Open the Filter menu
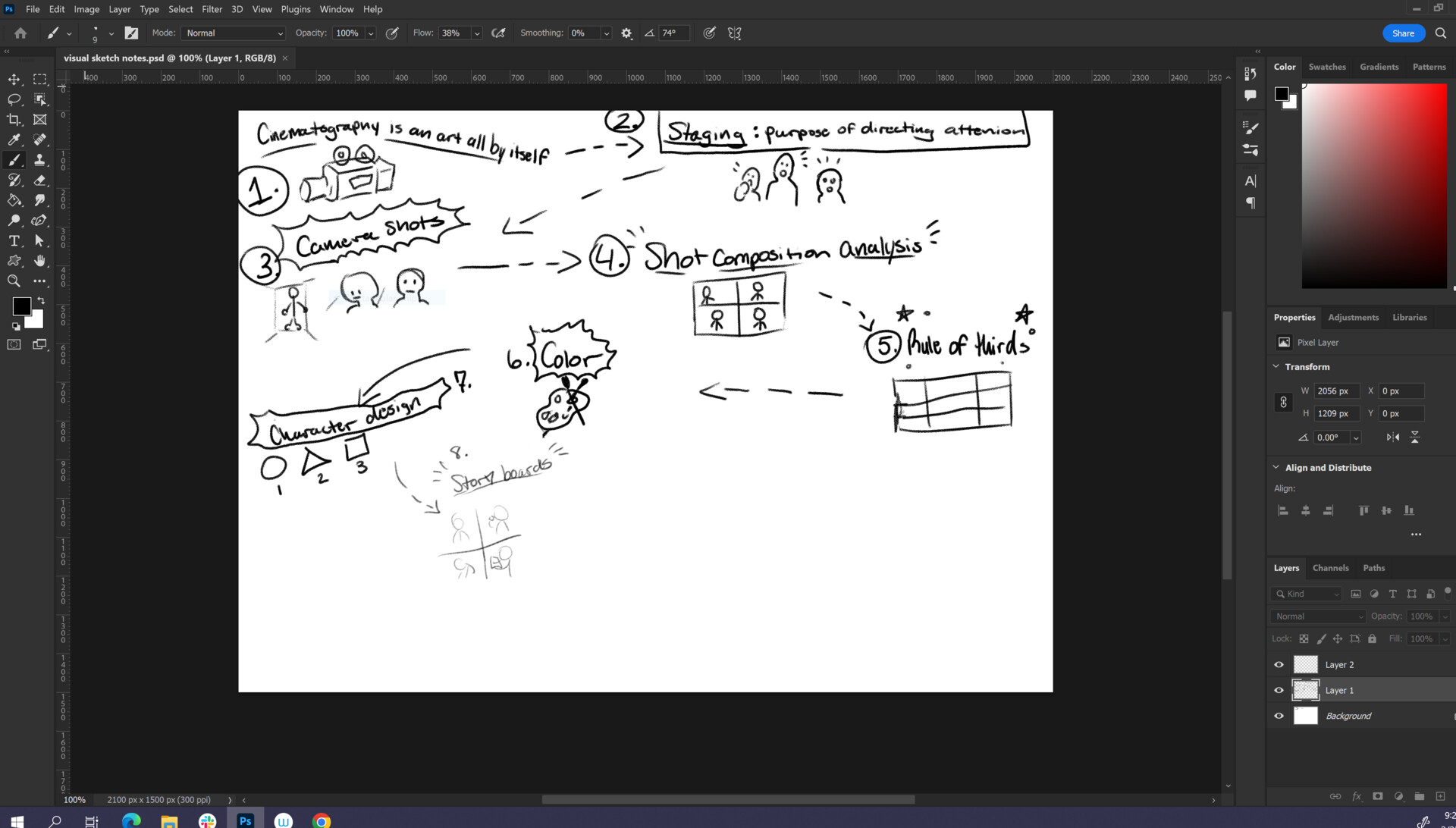This screenshot has width=1456, height=828. coord(212,9)
